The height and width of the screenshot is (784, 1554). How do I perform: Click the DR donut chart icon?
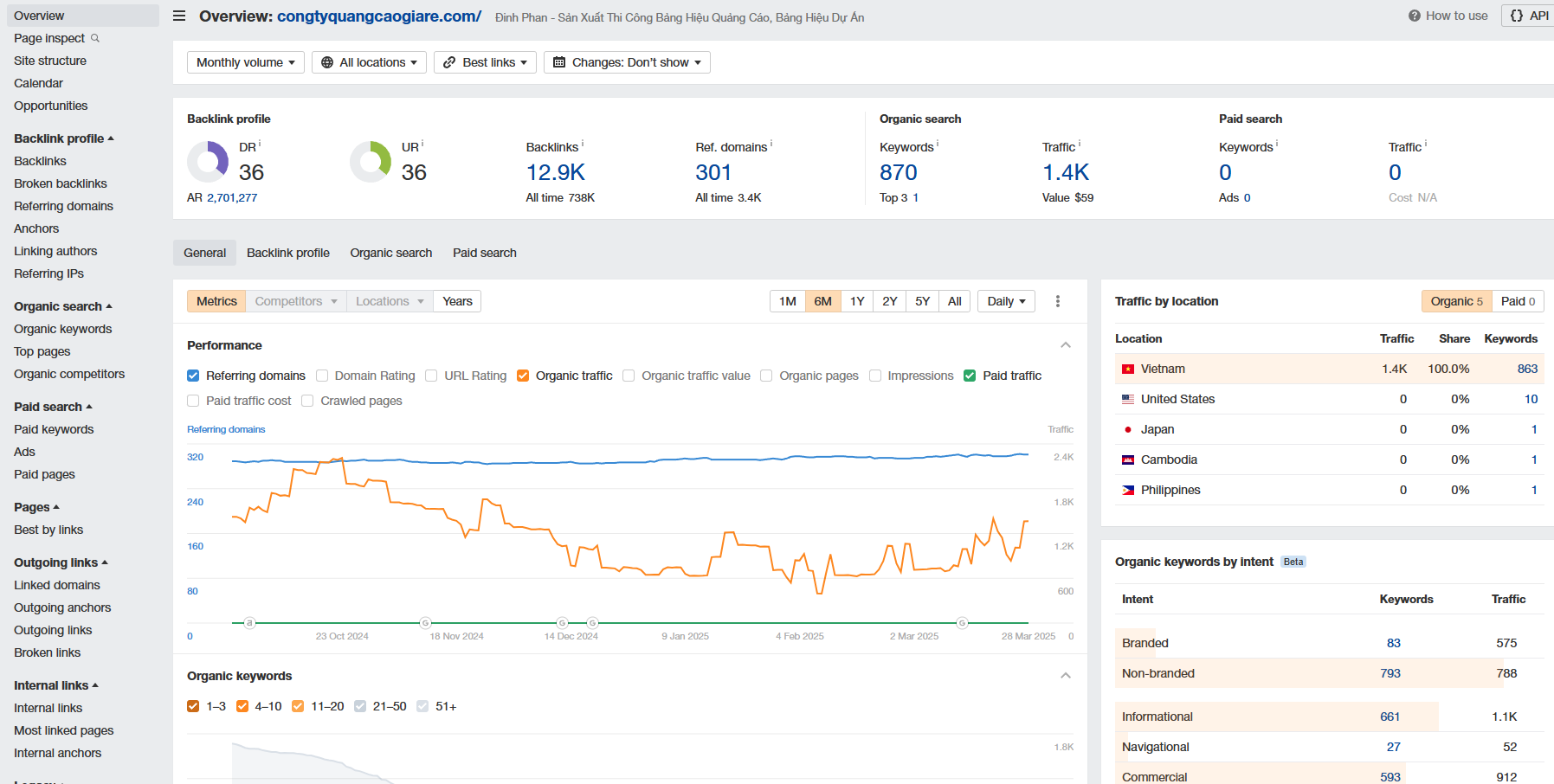[208, 162]
